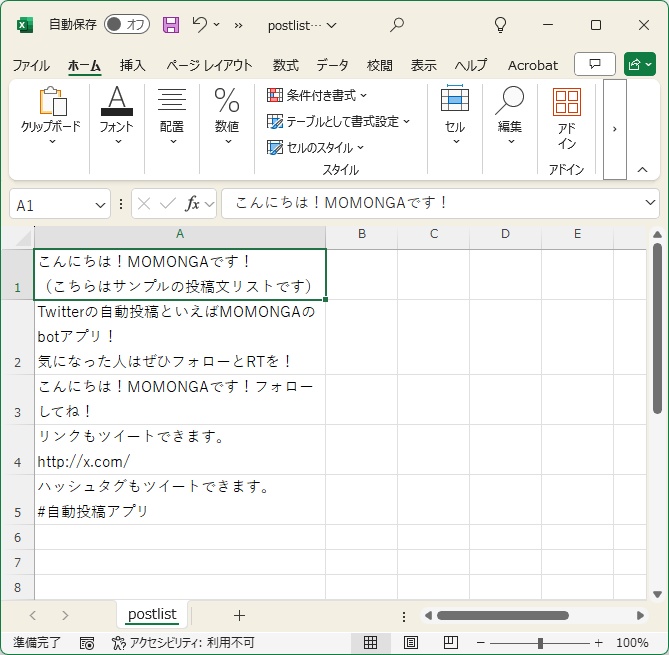This screenshot has height=655, width=669.
Task: Select cell with 'リンクもツイートできます' text
Action: [x=180, y=449]
